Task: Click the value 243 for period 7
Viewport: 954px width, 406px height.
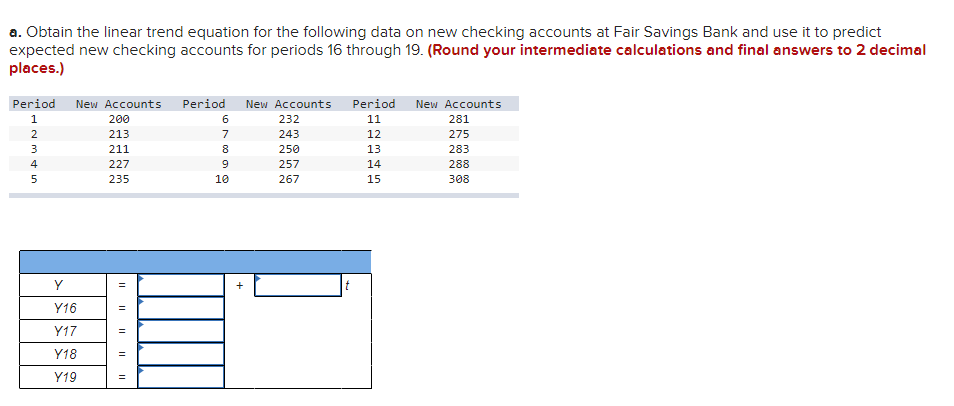Action: pos(288,134)
